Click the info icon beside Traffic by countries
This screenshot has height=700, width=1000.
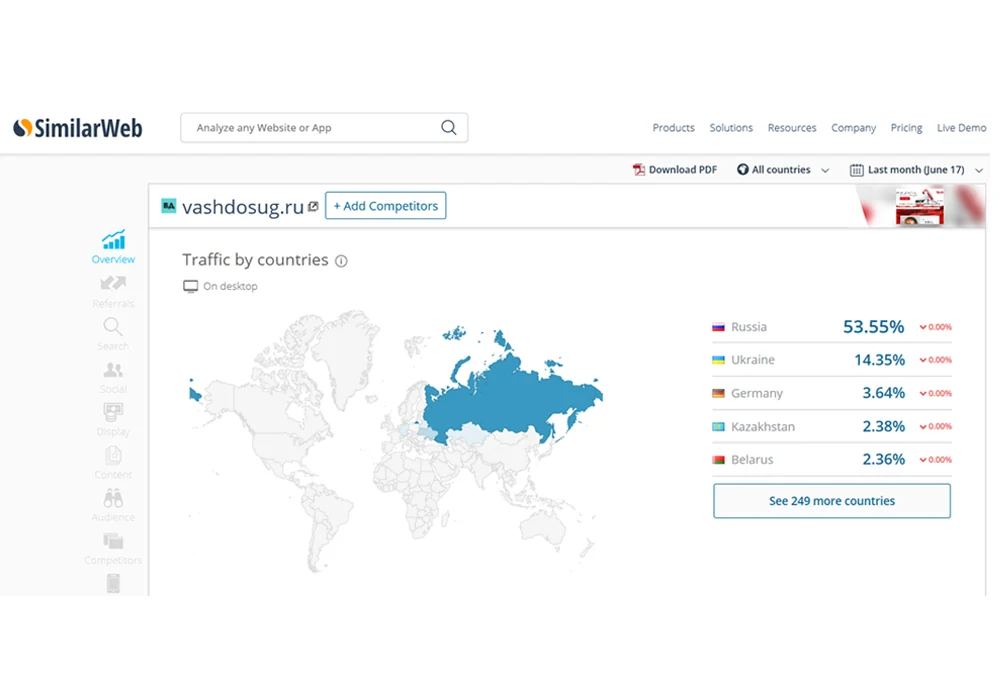341,261
